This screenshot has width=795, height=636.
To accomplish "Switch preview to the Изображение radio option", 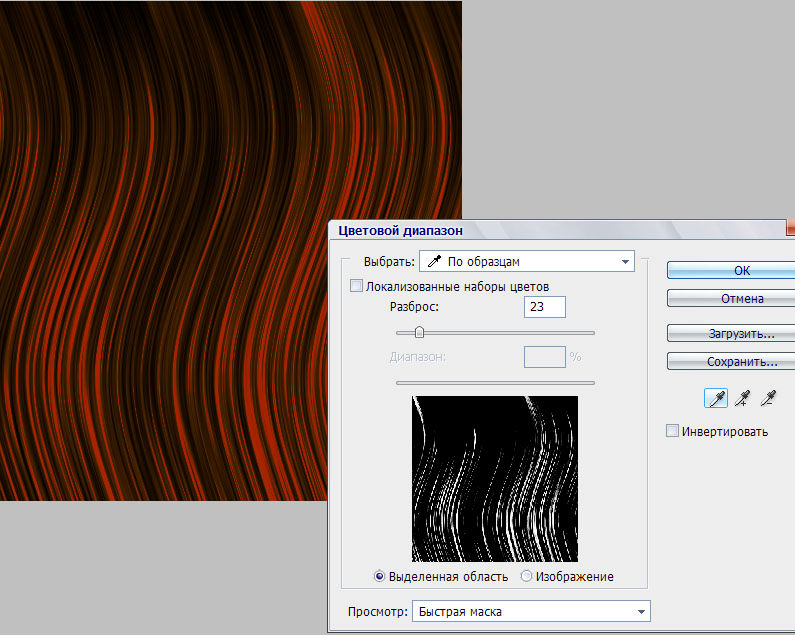I will tap(527, 576).
